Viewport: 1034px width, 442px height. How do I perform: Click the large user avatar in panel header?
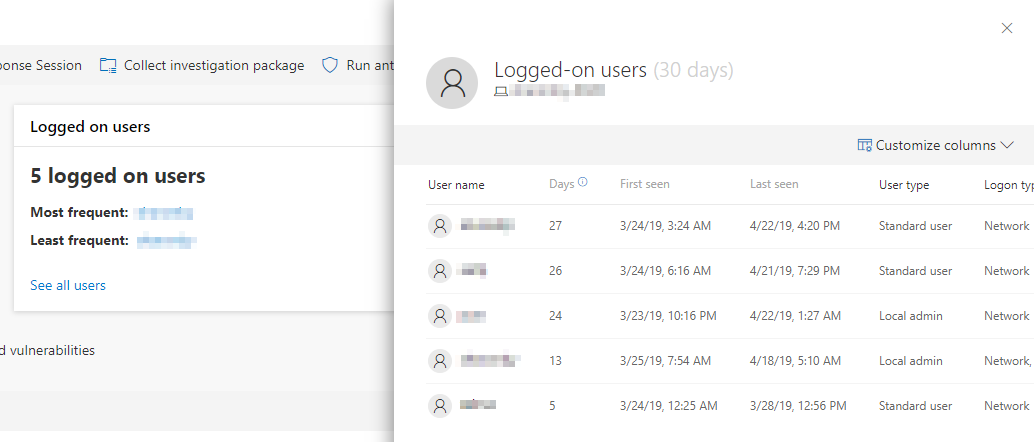pyautogui.click(x=452, y=83)
